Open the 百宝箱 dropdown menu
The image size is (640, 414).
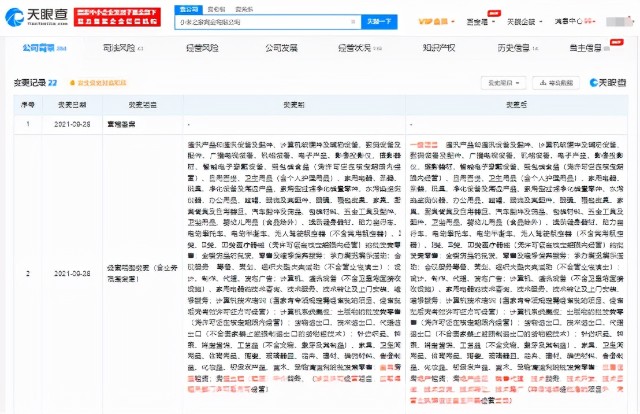(480, 22)
